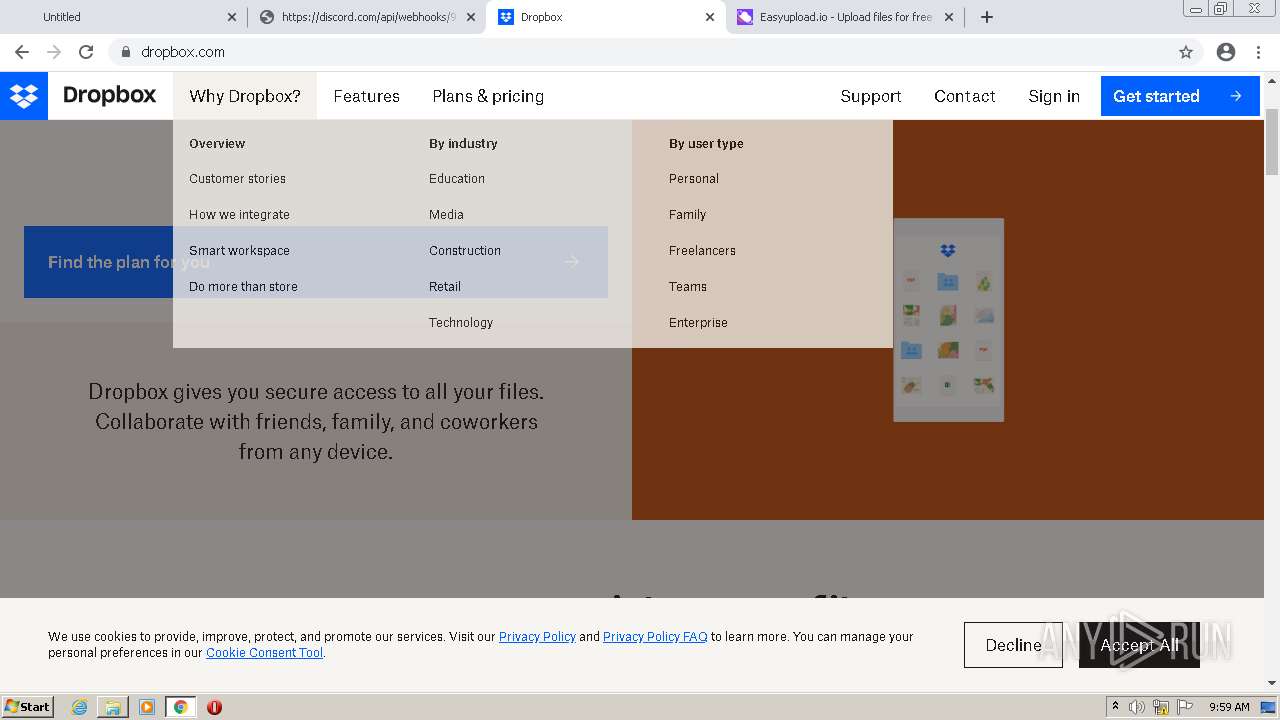Viewport: 1280px width, 720px height.
Task: Open the Cookie Consent Tool link
Action: (264, 652)
